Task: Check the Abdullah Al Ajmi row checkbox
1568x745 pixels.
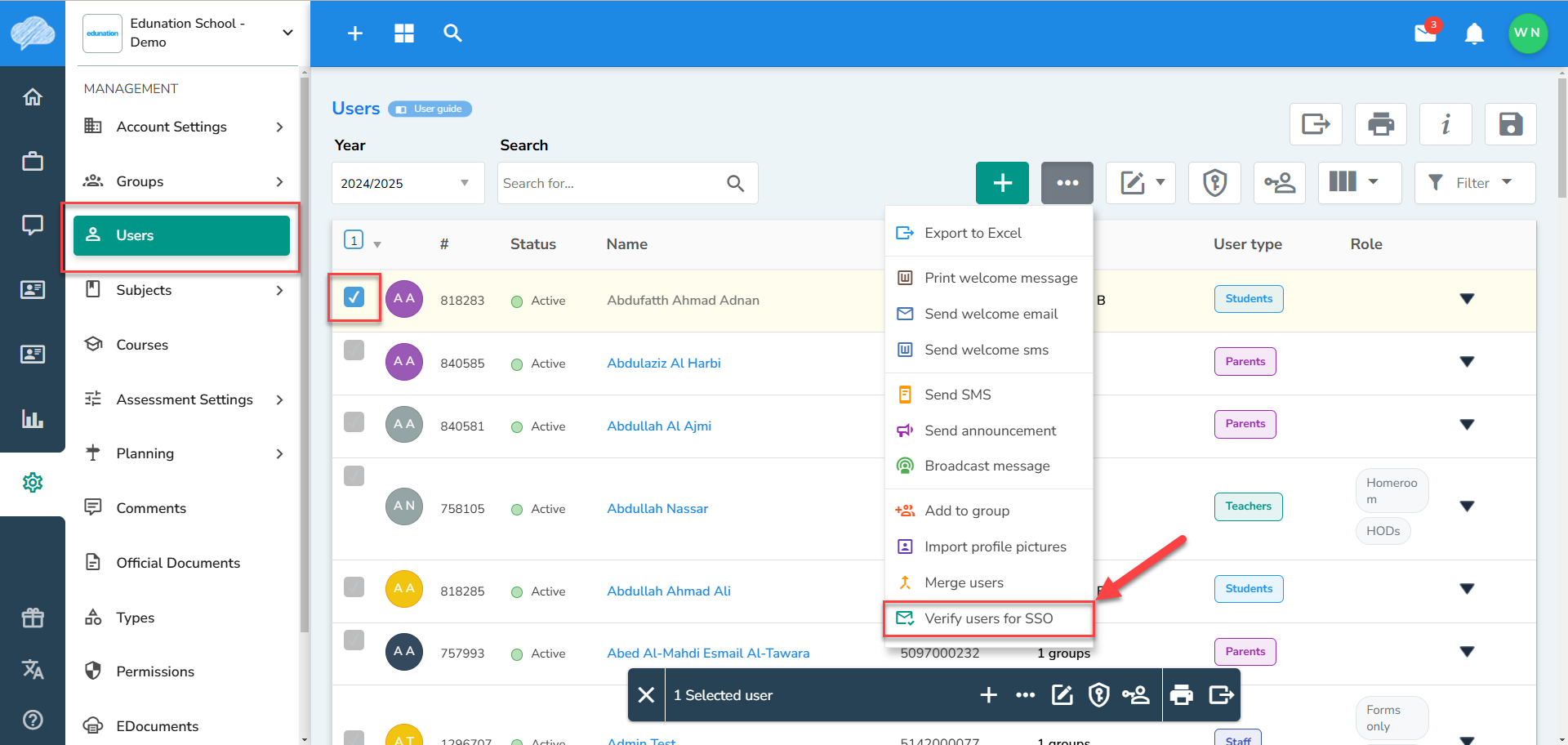Action: pos(354,422)
